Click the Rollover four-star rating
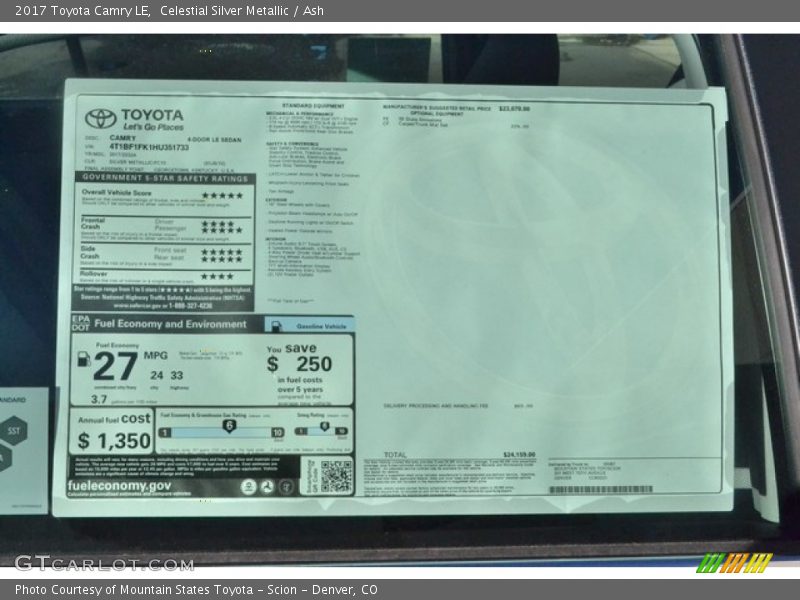This screenshot has width=800, height=600. (217, 276)
